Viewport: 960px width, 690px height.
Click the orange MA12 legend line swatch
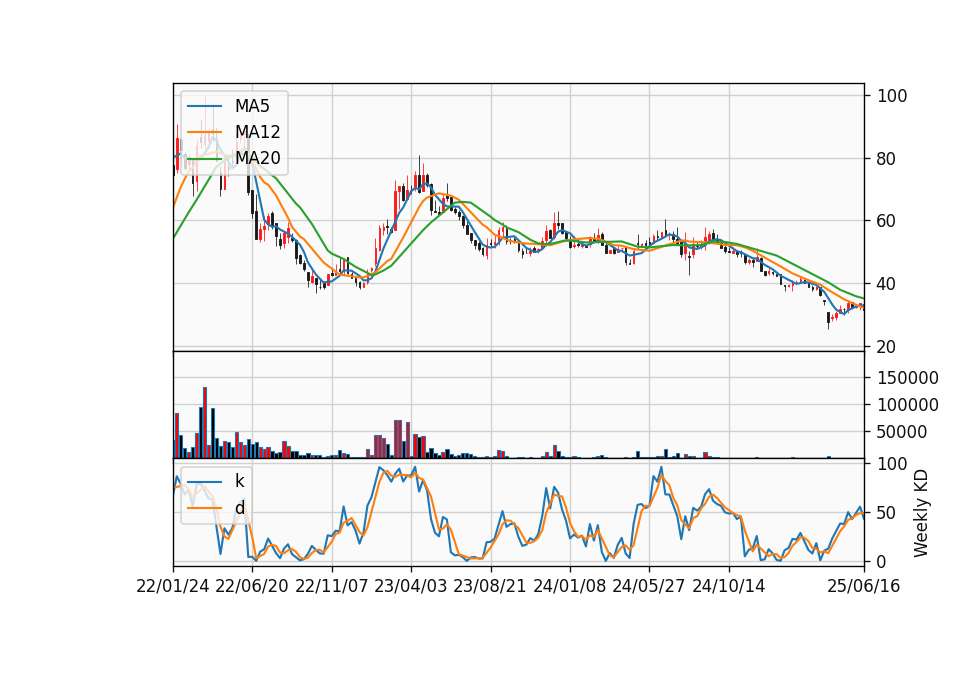pyautogui.click(x=204, y=132)
